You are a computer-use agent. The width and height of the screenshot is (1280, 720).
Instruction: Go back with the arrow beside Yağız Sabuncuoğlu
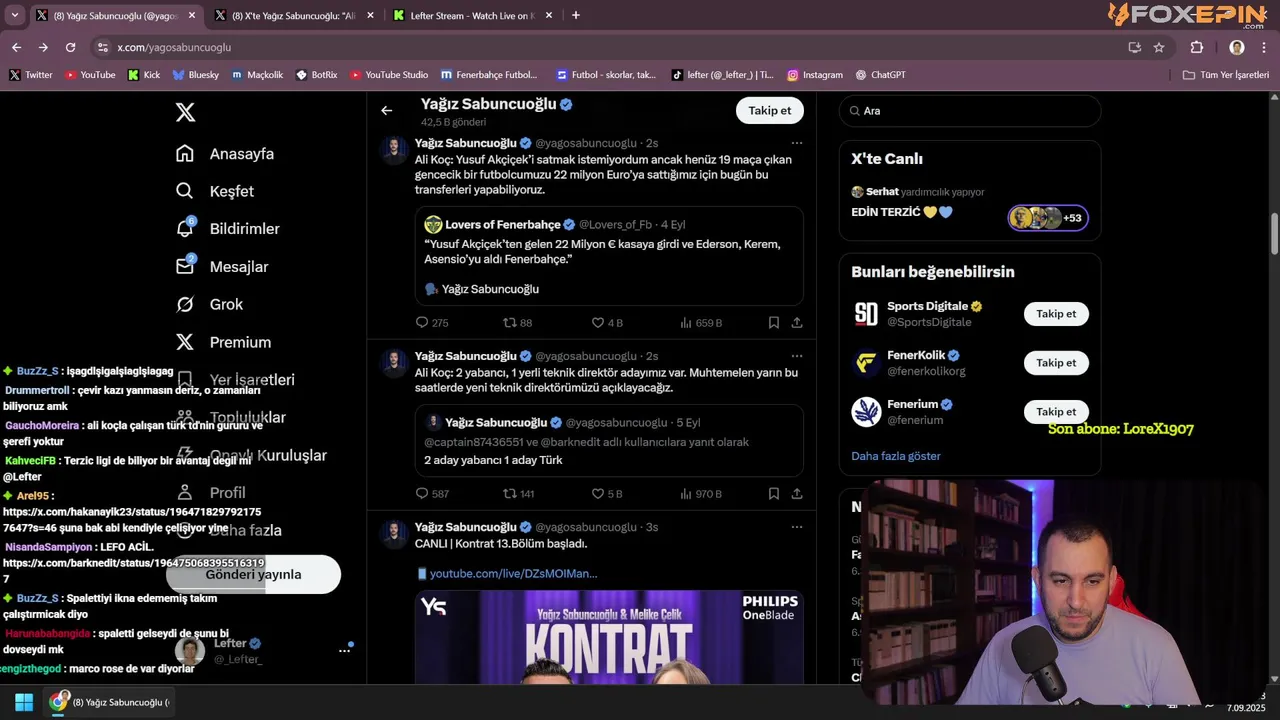(x=387, y=111)
